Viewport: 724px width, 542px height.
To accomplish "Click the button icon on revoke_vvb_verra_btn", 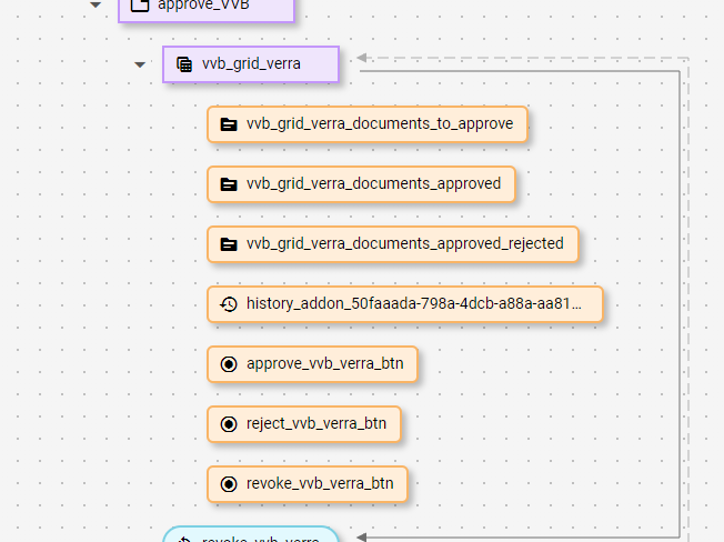I will coord(228,485).
